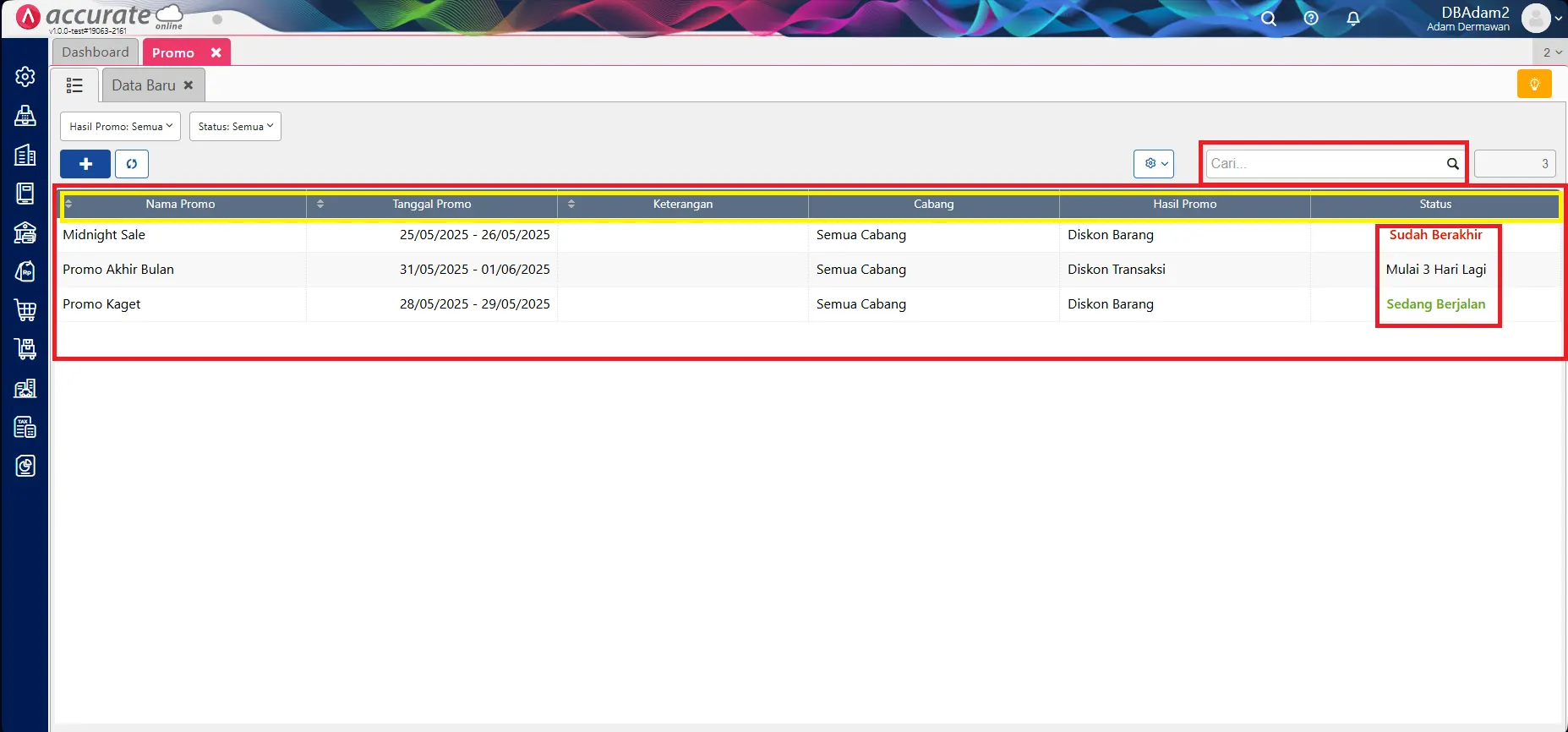
Task: Click Diskon Transaksi in Hasil Promo column
Action: (1117, 270)
